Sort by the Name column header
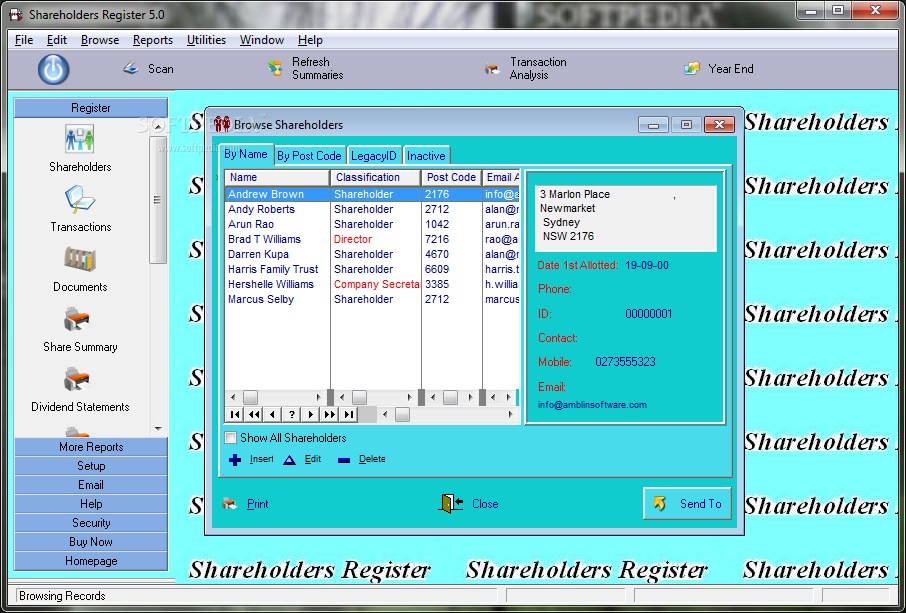Image resolution: width=906 pixels, height=613 pixels. coord(277,177)
